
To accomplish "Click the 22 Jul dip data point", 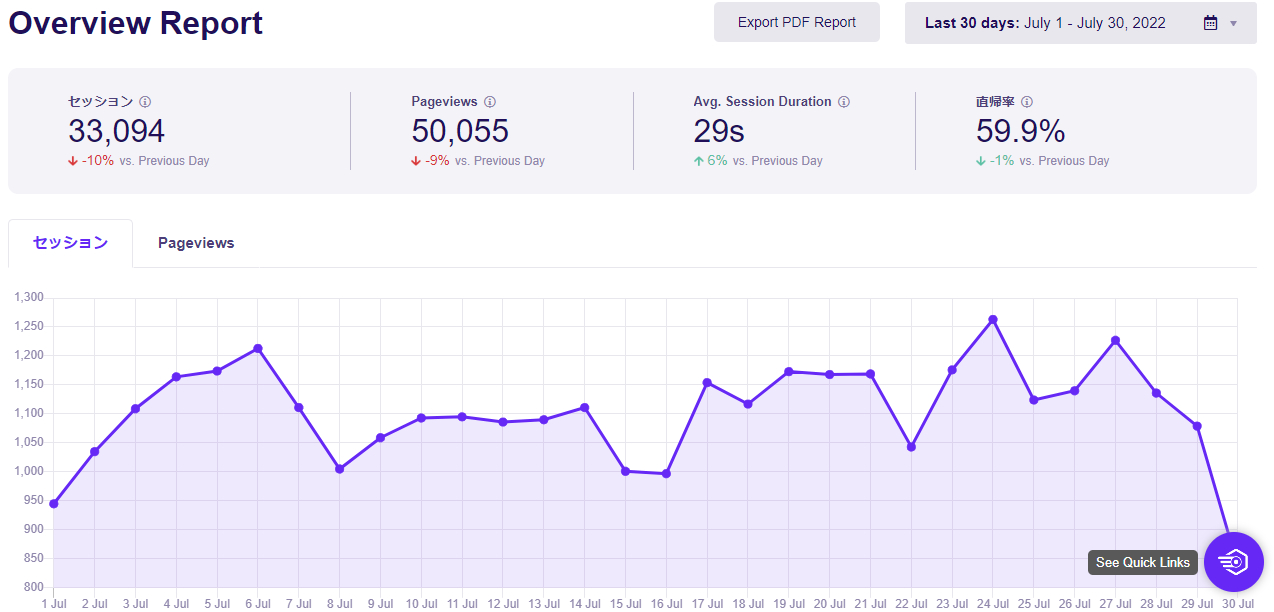I will coord(911,447).
